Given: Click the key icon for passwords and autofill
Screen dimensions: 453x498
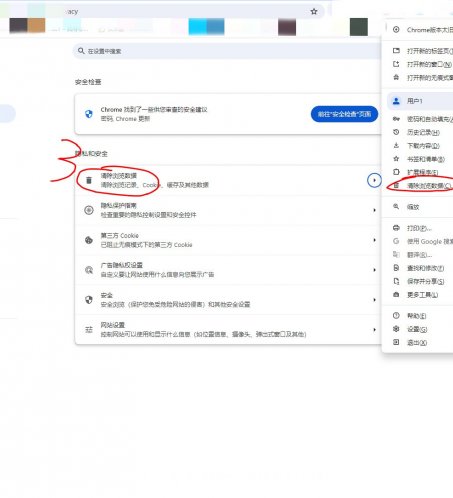Looking at the screenshot, I should 396,119.
